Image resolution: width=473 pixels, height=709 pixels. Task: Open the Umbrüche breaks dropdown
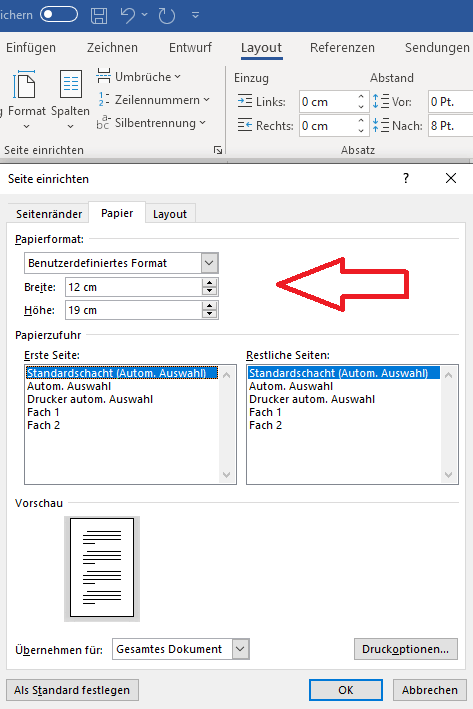pyautogui.click(x=139, y=76)
